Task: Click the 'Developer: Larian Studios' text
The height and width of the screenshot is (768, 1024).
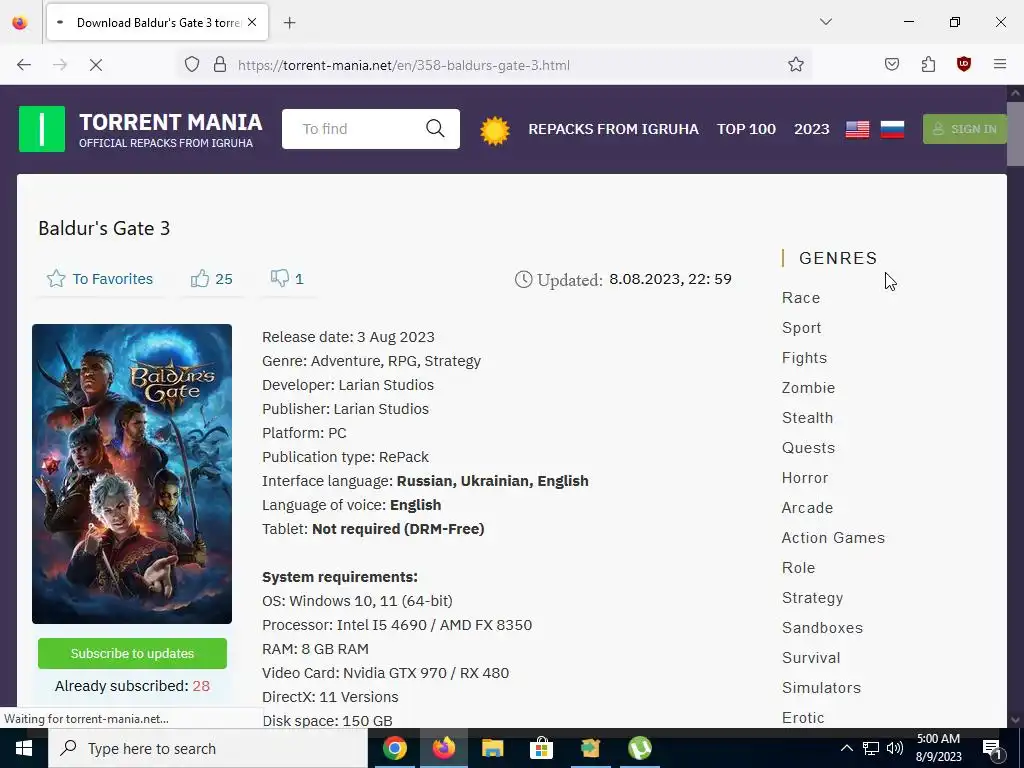Action: [x=348, y=385]
